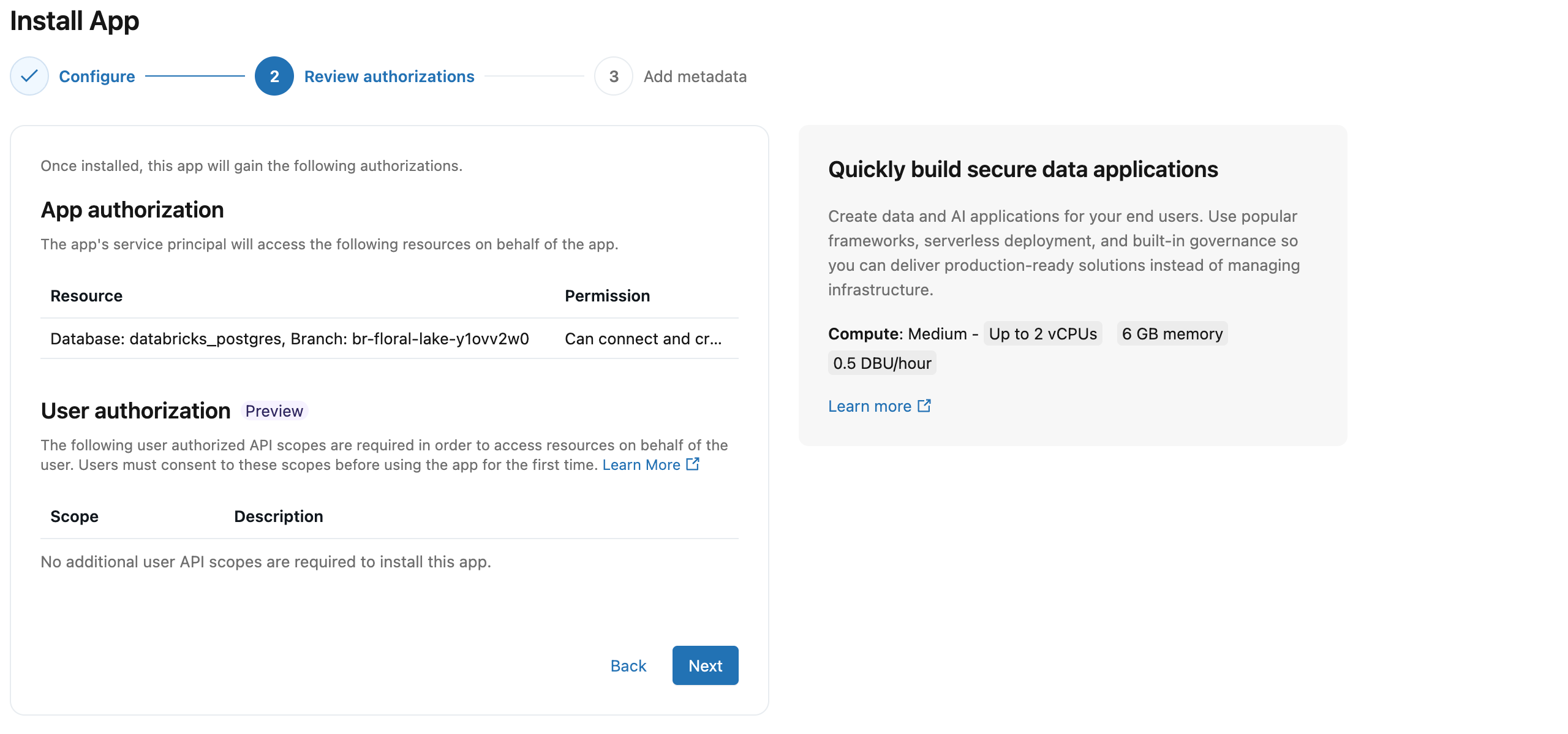This screenshot has width=1568, height=734.
Task: Click the 6 GB memory compute tag
Action: click(x=1172, y=333)
